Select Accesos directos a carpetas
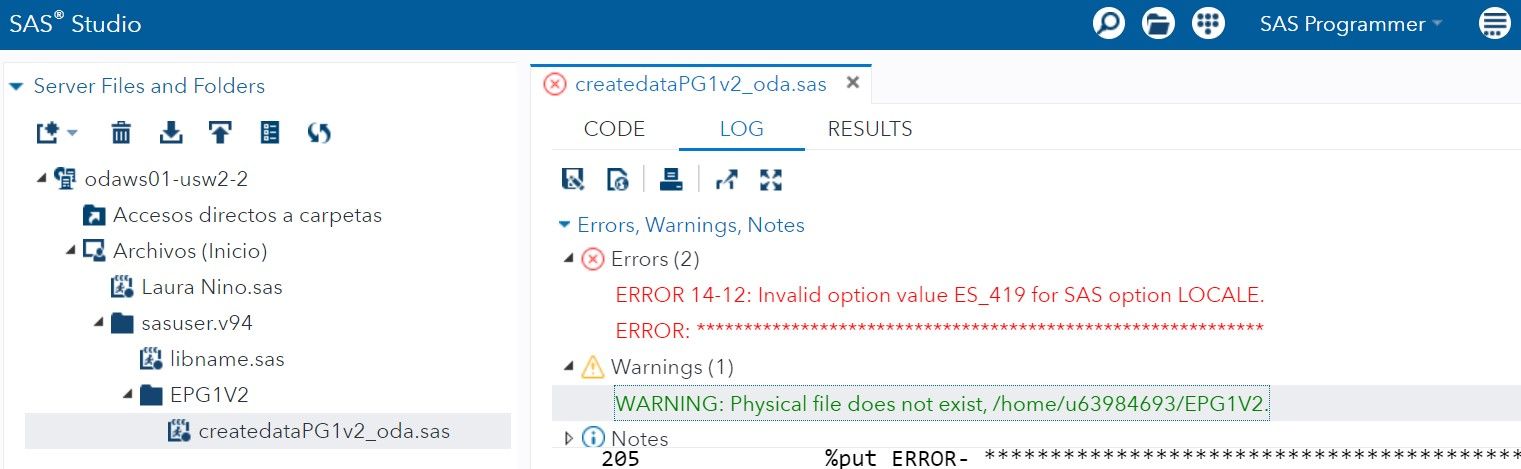 click(x=247, y=215)
